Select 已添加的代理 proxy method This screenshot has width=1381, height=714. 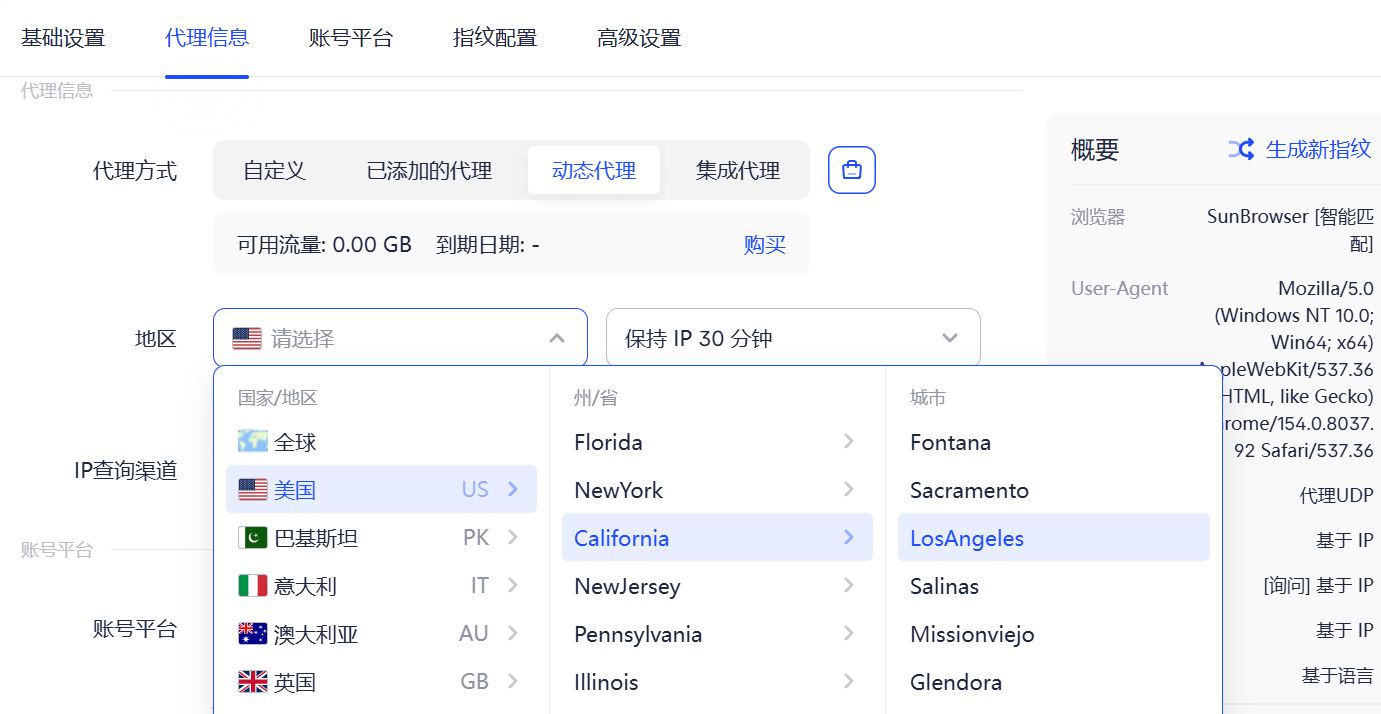[429, 171]
